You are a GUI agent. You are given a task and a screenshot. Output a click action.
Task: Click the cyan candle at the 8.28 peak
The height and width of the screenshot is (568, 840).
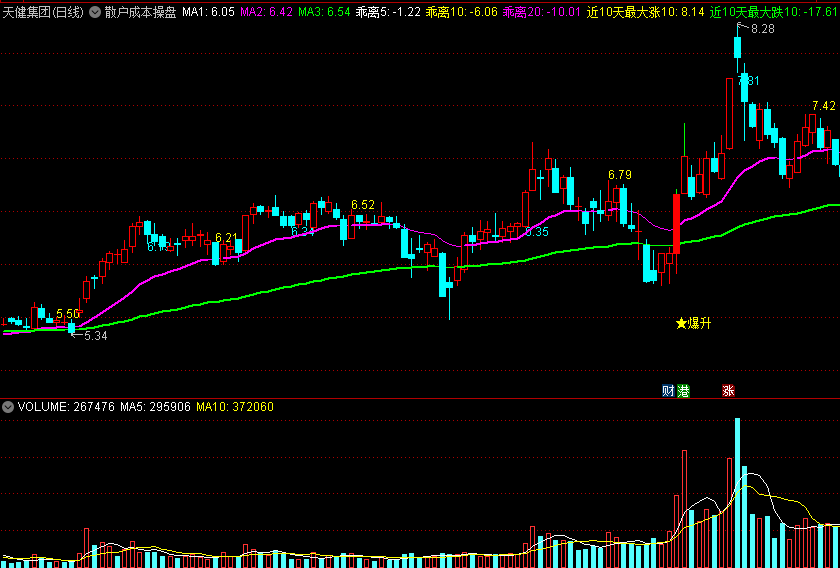point(737,48)
